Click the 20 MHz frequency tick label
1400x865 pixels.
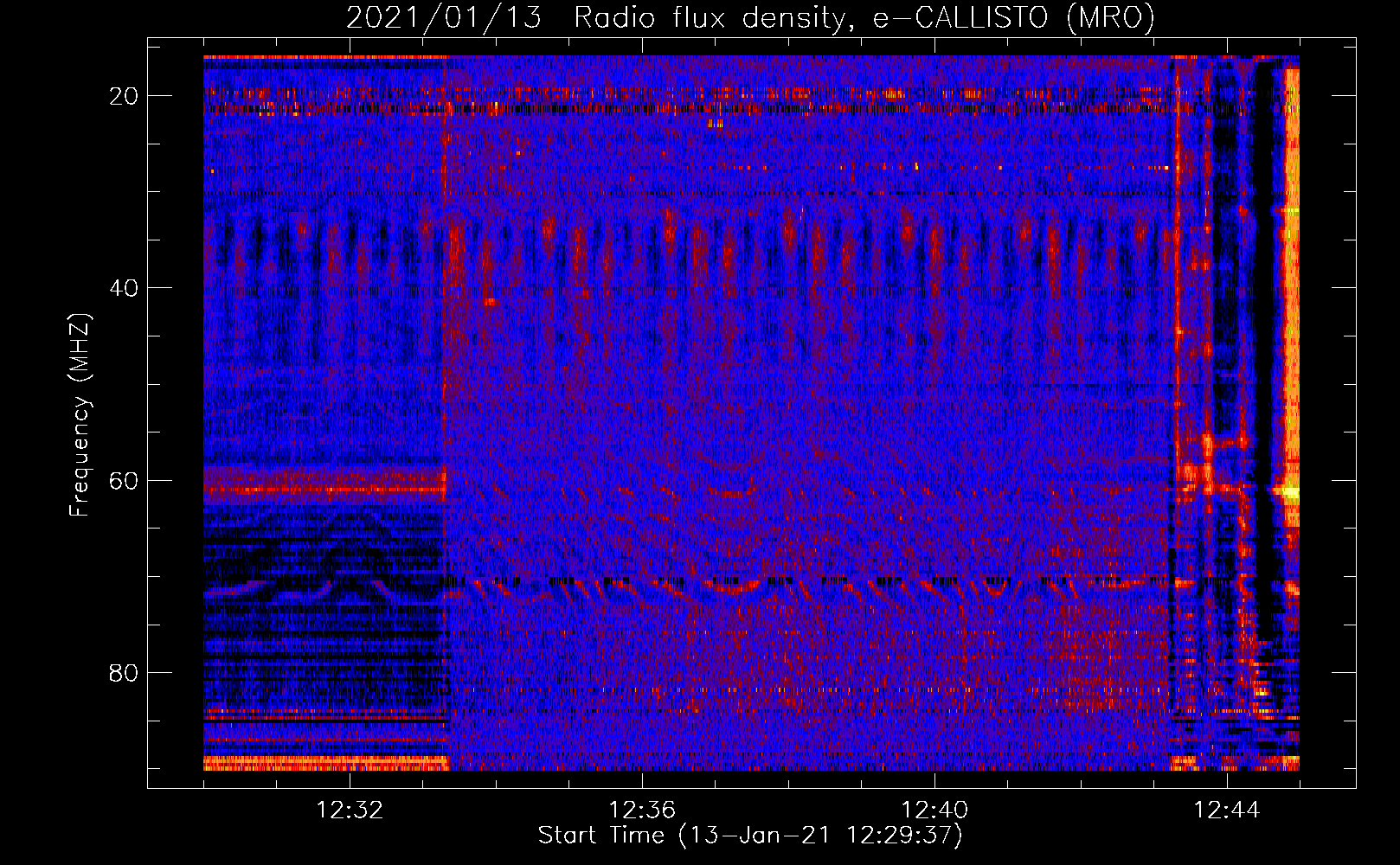click(124, 96)
